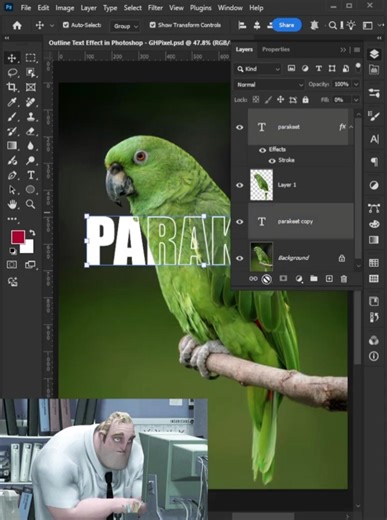Open the search magnifier in options bar
This screenshot has height=520, width=387.
332,25
